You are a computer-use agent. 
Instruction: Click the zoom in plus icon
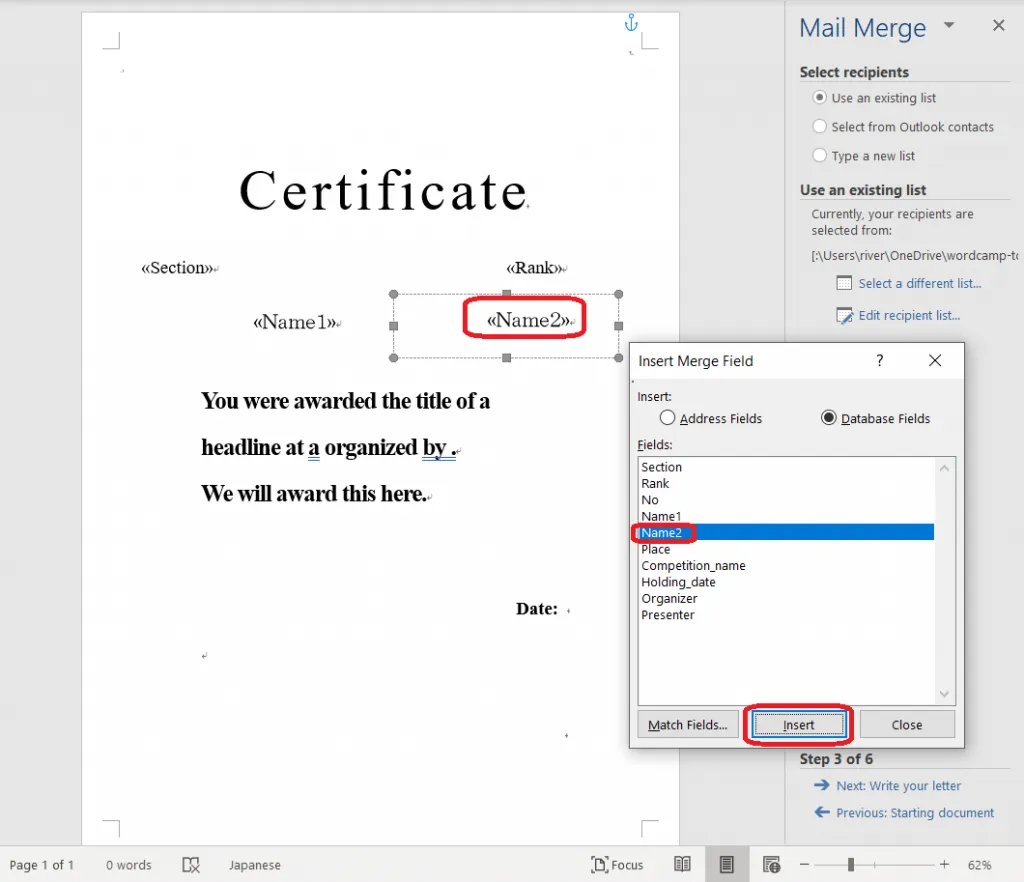pos(944,865)
